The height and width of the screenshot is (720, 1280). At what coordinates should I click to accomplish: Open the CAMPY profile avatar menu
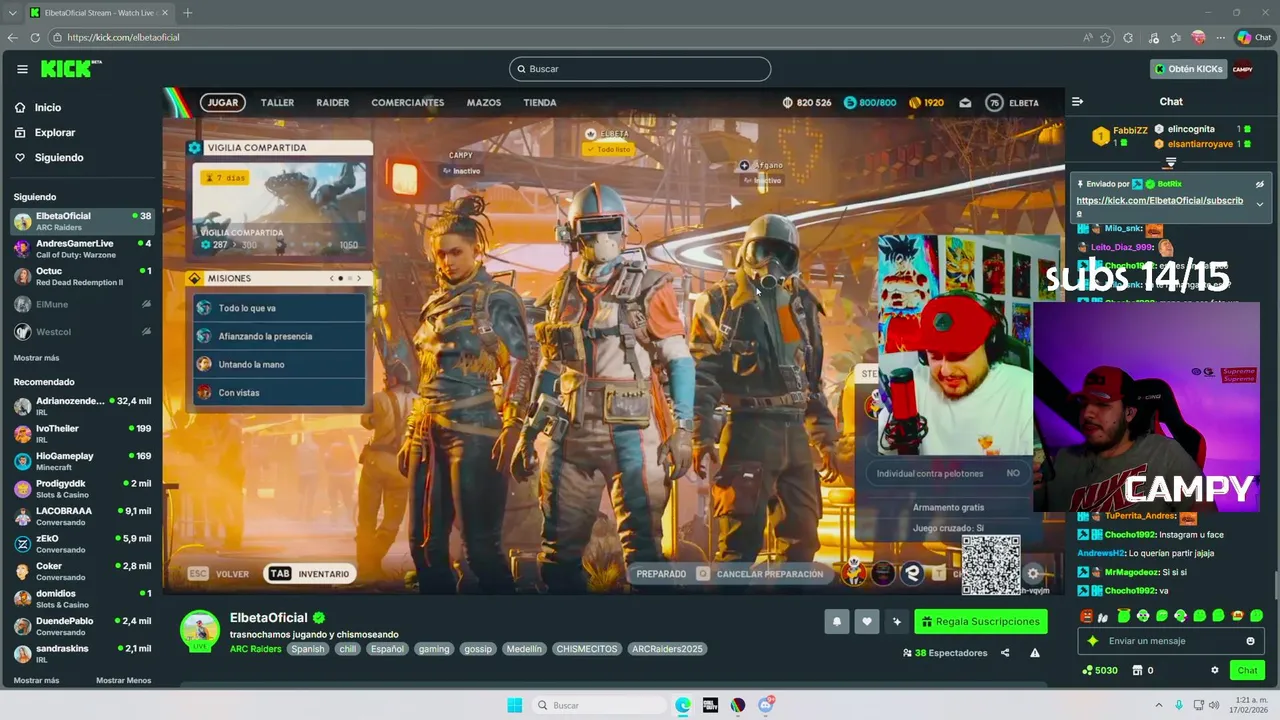coord(1243,69)
